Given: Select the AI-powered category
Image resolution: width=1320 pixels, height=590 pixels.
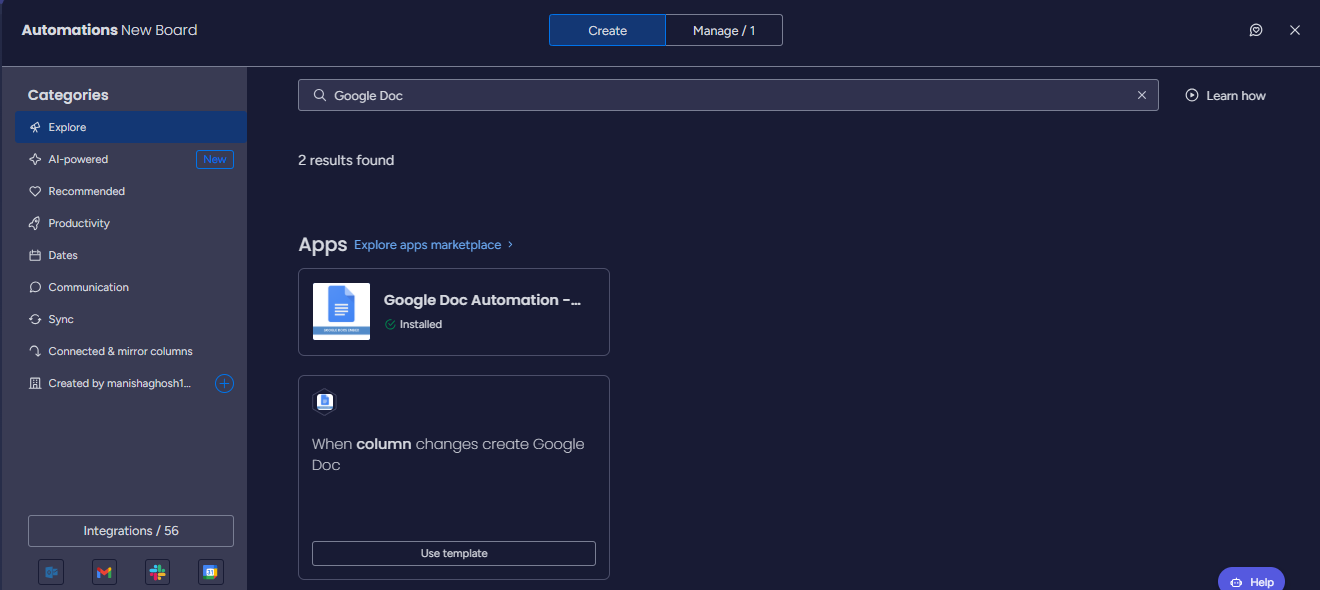Looking at the screenshot, I should tap(78, 159).
